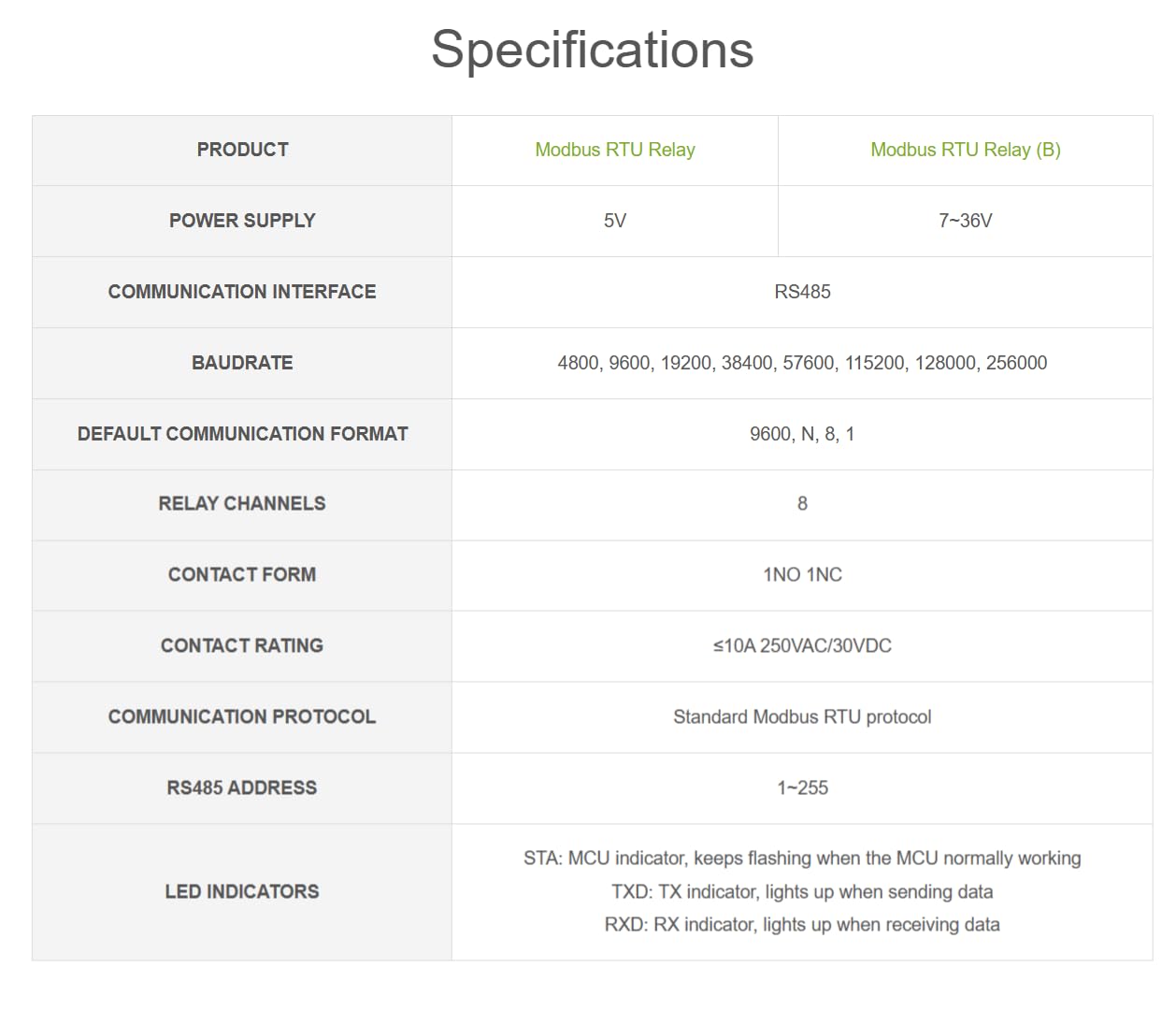Click Standard Modbus RTU protocol text
The height and width of the screenshot is (1025, 1176).
click(802, 716)
